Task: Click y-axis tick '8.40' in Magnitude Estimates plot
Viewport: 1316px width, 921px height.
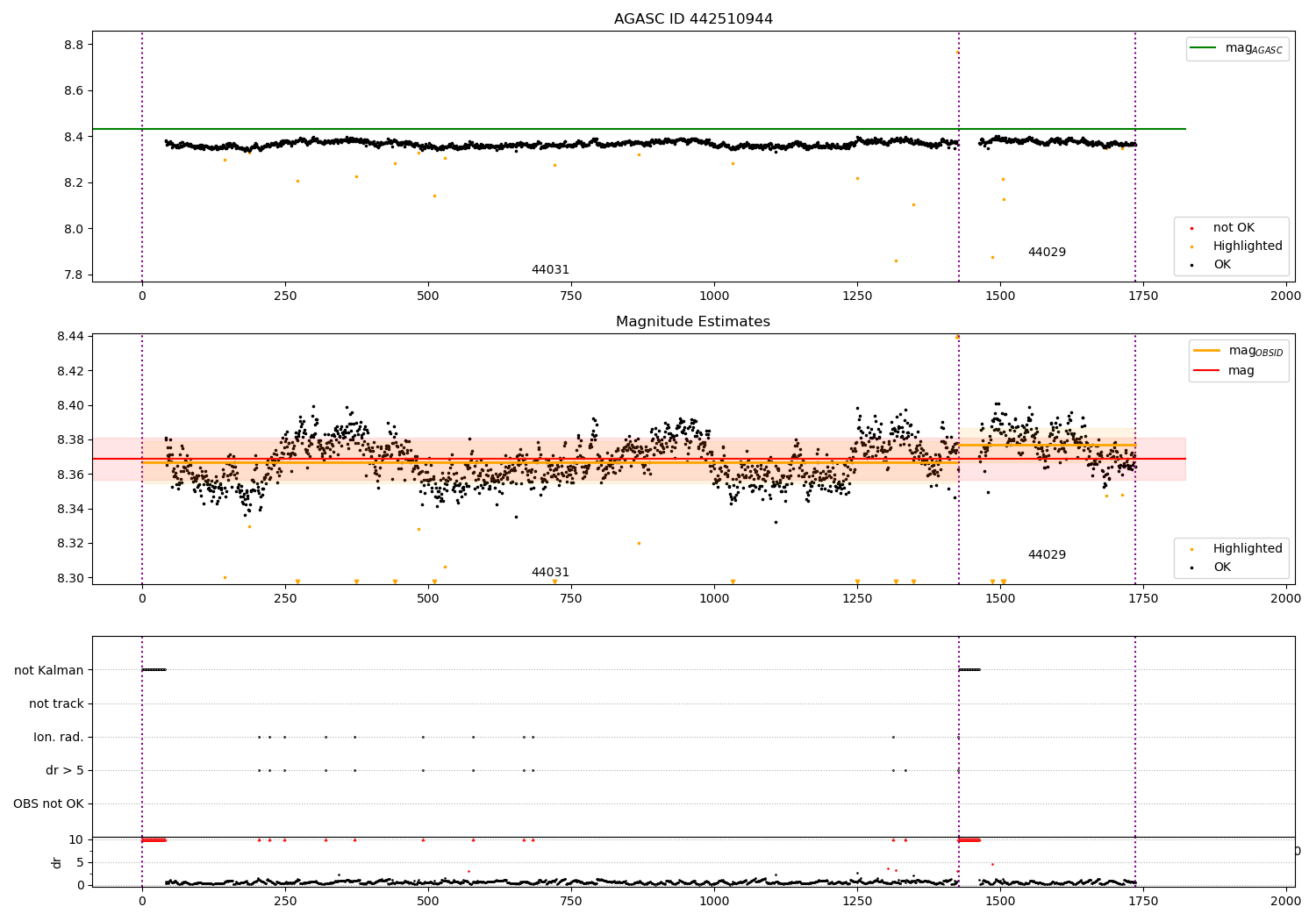Action: pos(69,406)
